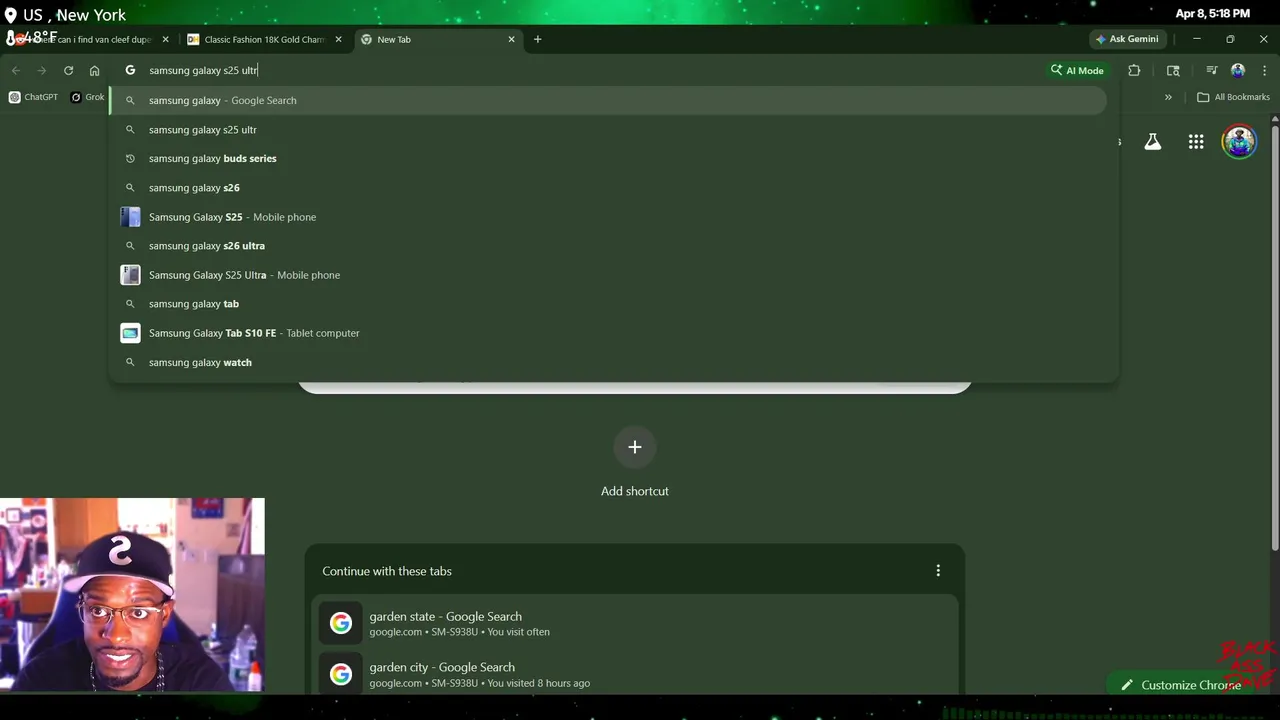Image resolution: width=1280 pixels, height=720 pixels.
Task: Open side panel icon in toolbar
Action: pos(1173,70)
